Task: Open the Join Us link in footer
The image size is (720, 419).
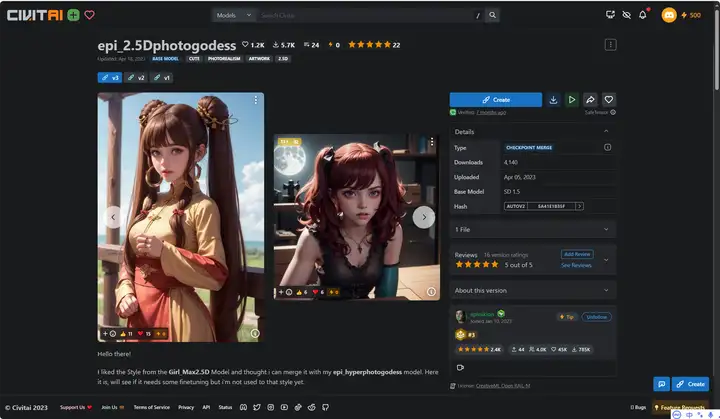Action: [x=112, y=407]
